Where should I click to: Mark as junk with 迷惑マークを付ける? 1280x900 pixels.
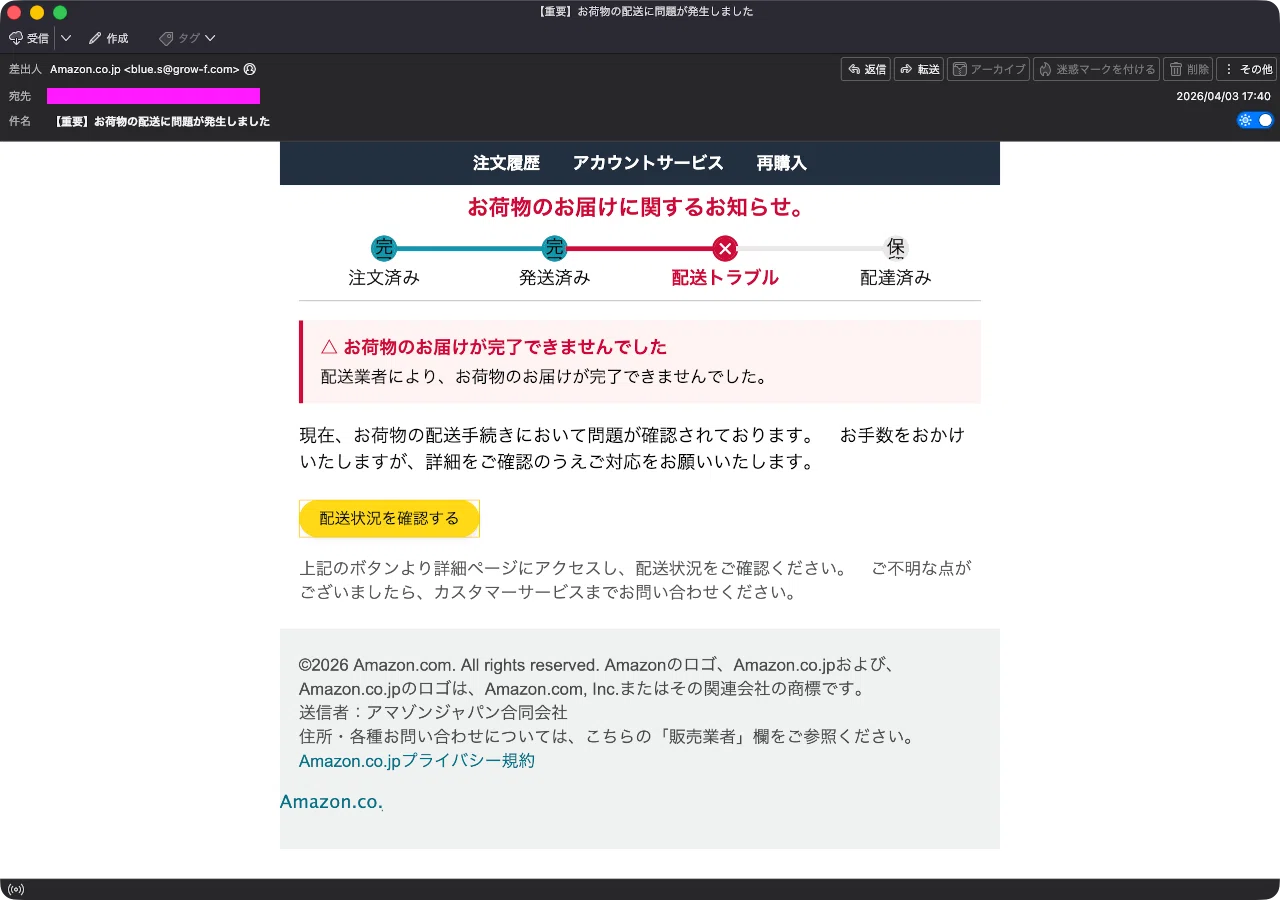point(1096,69)
